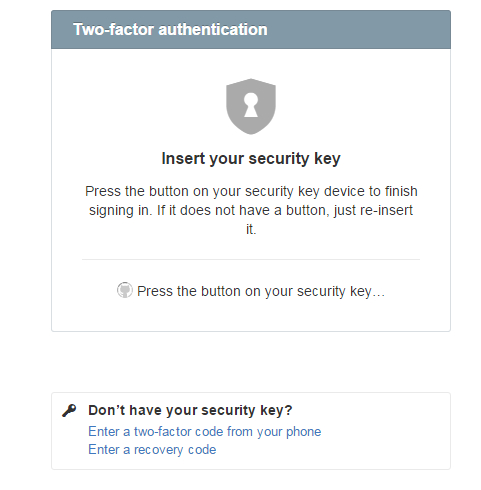Click the "Insert your security key" heading
The image size is (481, 490).
pos(251,158)
